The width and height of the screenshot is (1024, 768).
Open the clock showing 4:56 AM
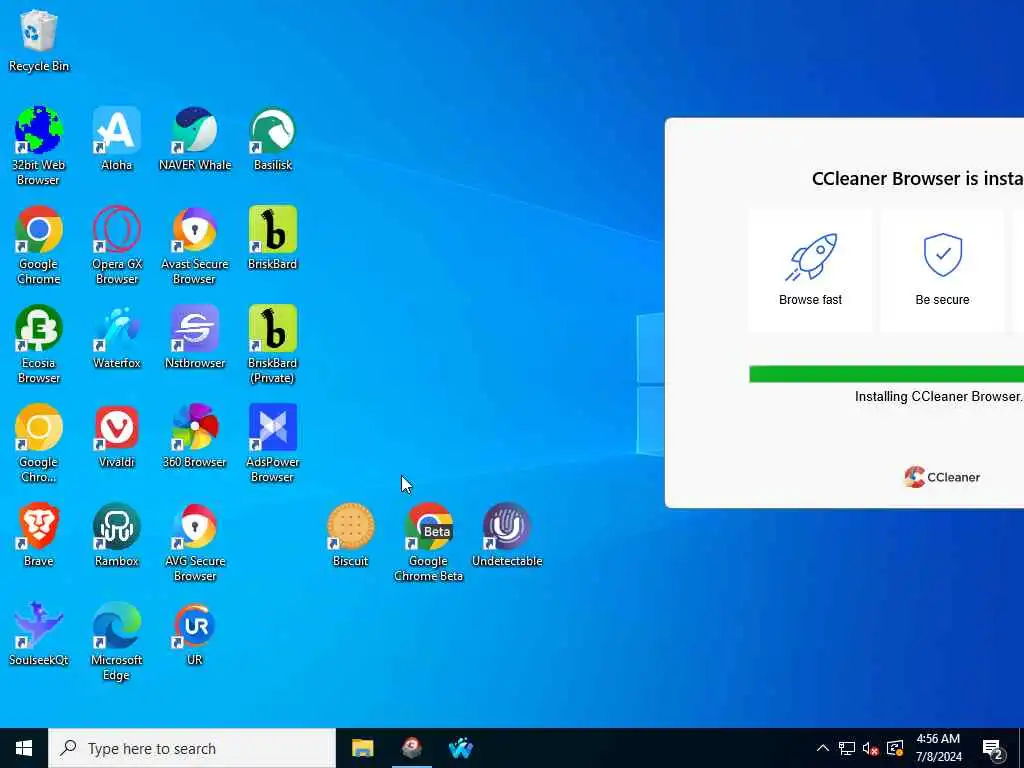[x=938, y=748]
